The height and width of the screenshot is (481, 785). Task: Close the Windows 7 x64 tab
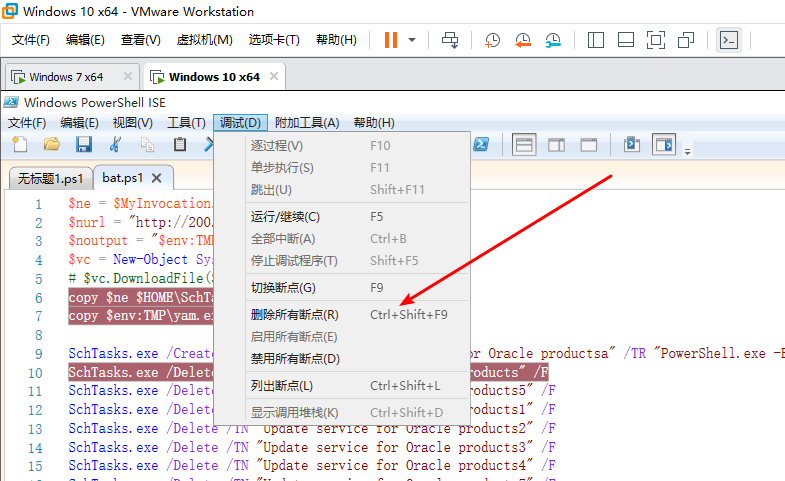(128, 76)
